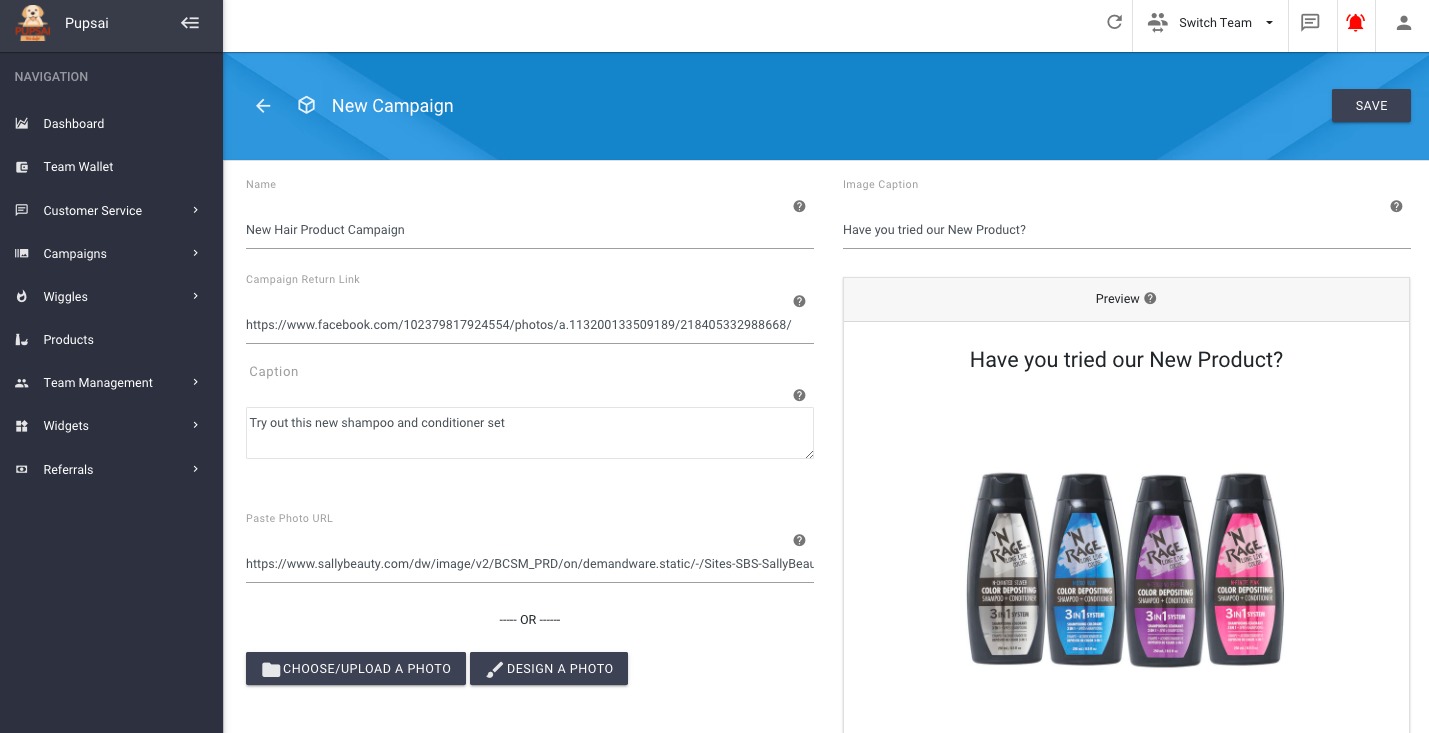Go to Dashboard in the sidebar
This screenshot has height=733, width=1429.
(73, 124)
